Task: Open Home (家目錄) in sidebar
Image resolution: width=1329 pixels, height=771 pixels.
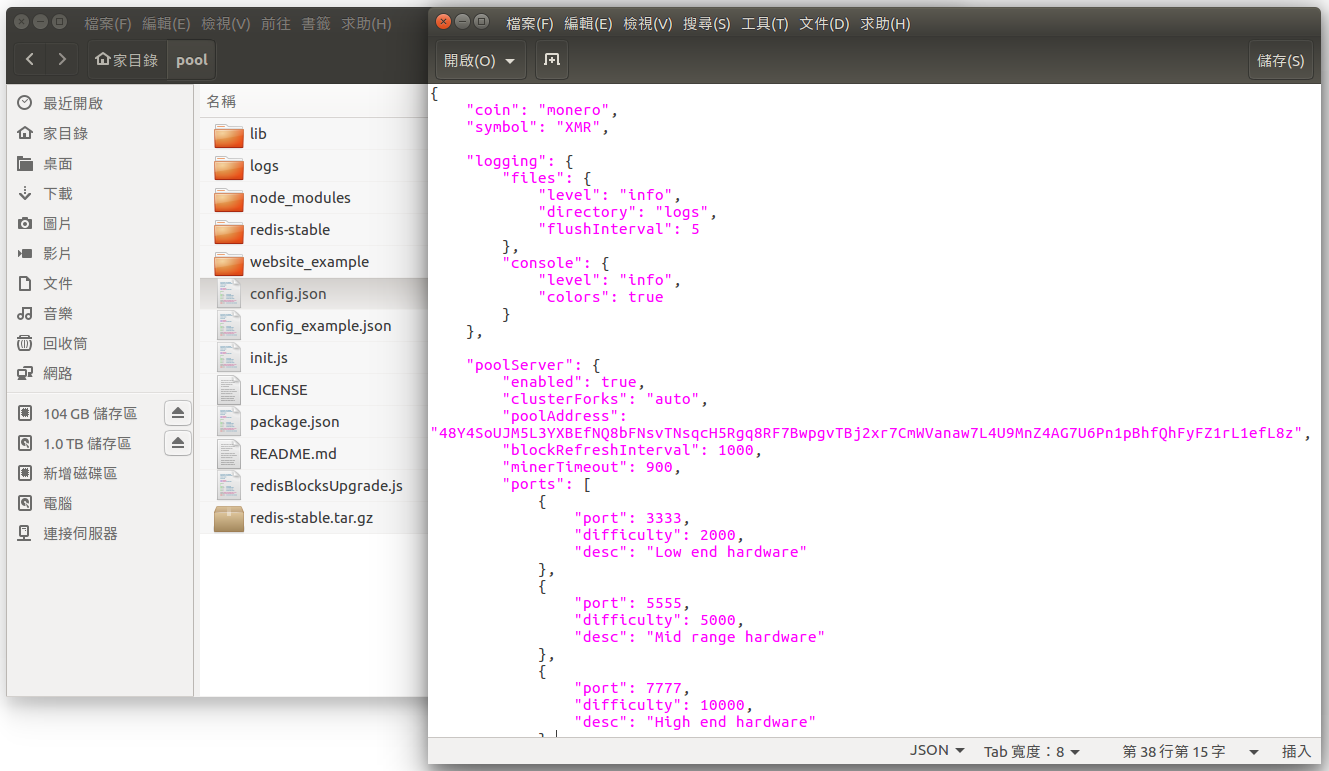Action: [x=99, y=133]
